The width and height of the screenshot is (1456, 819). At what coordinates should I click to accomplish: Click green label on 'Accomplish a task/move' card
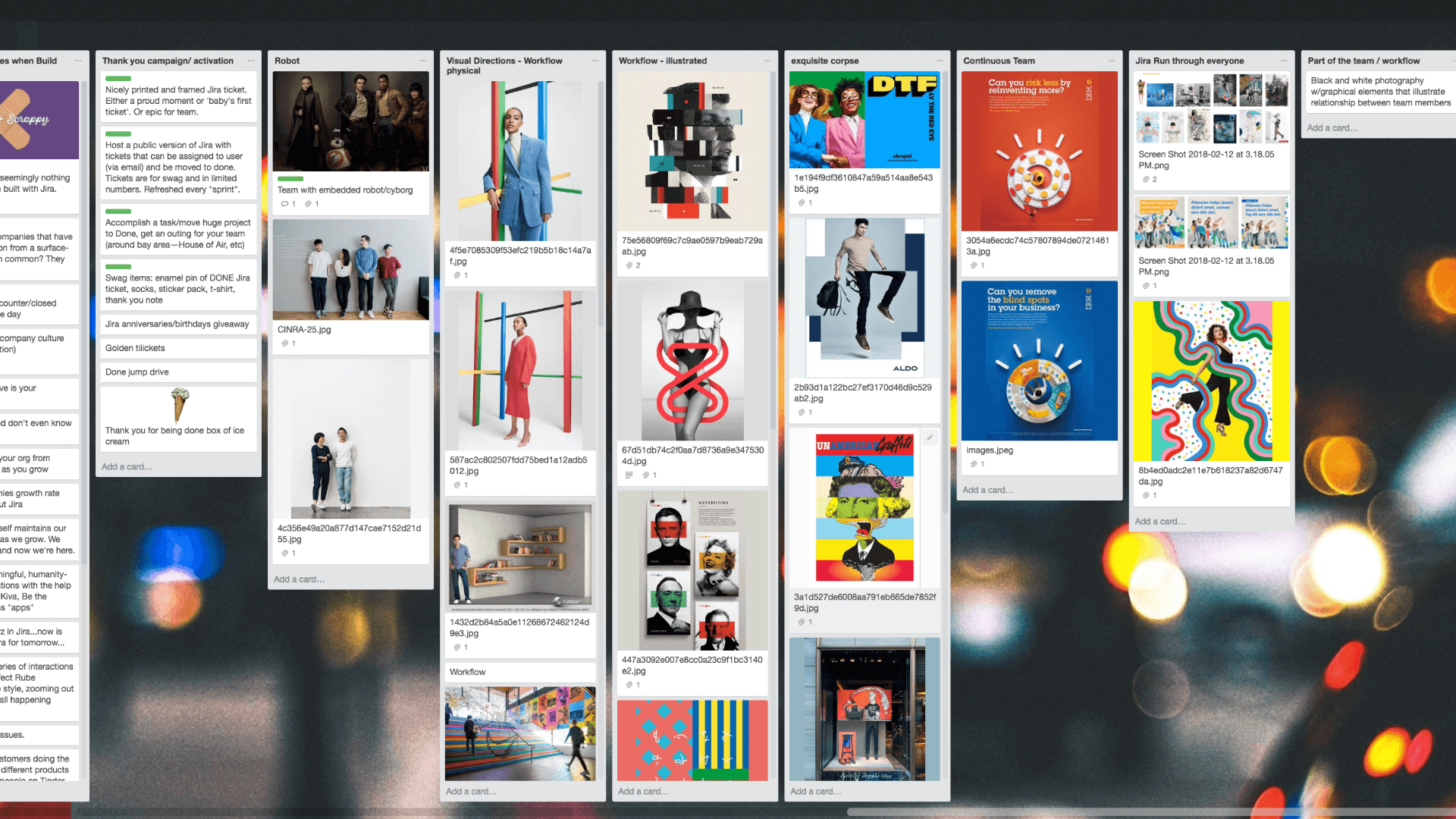tap(118, 212)
